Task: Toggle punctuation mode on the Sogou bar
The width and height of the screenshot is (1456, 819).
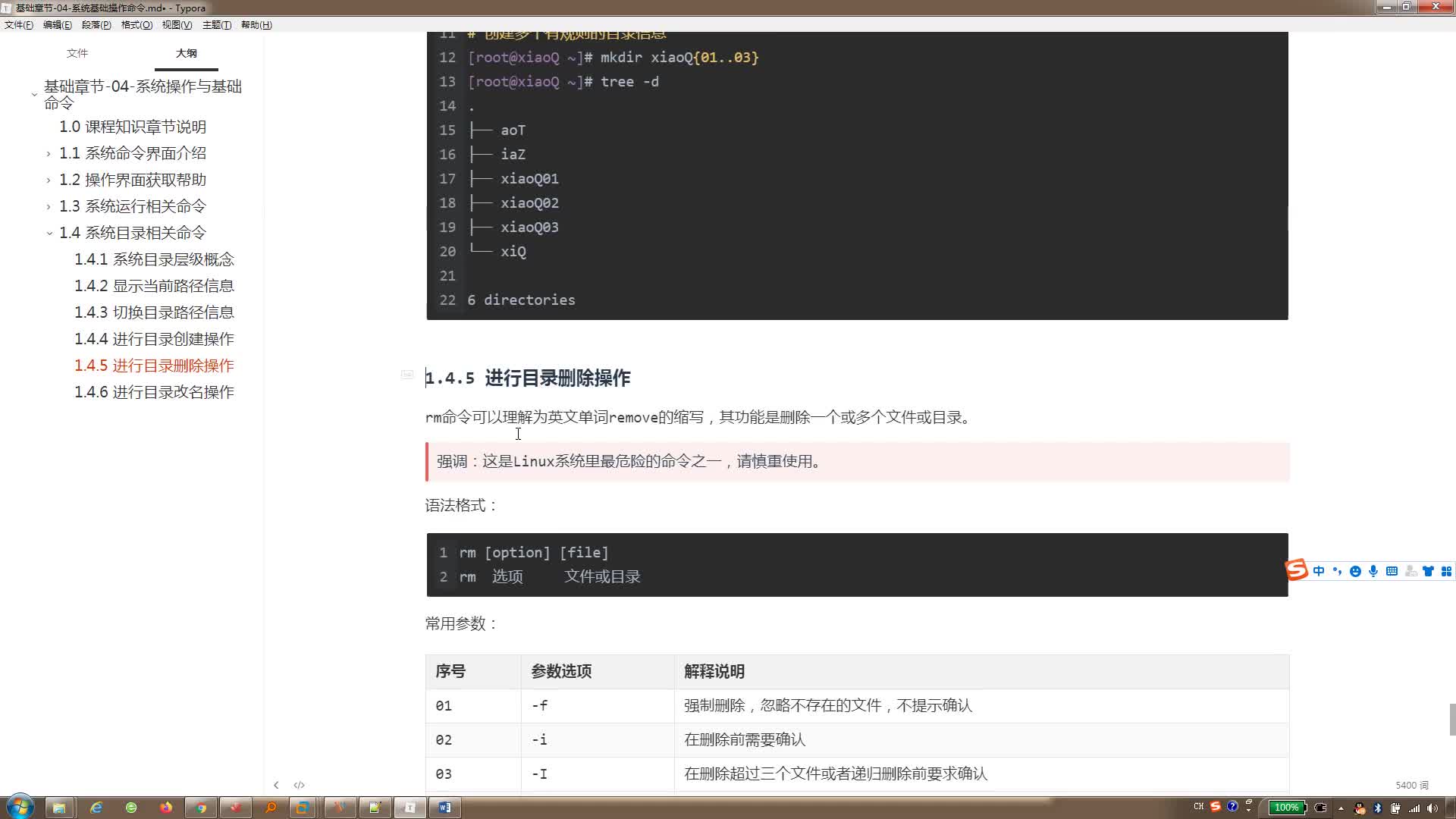Action: pyautogui.click(x=1337, y=571)
